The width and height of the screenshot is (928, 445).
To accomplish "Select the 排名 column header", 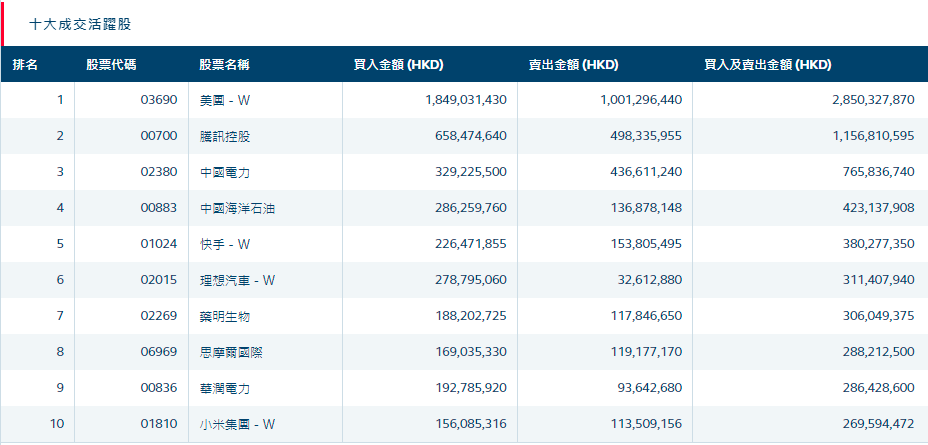I will click(x=25, y=65).
